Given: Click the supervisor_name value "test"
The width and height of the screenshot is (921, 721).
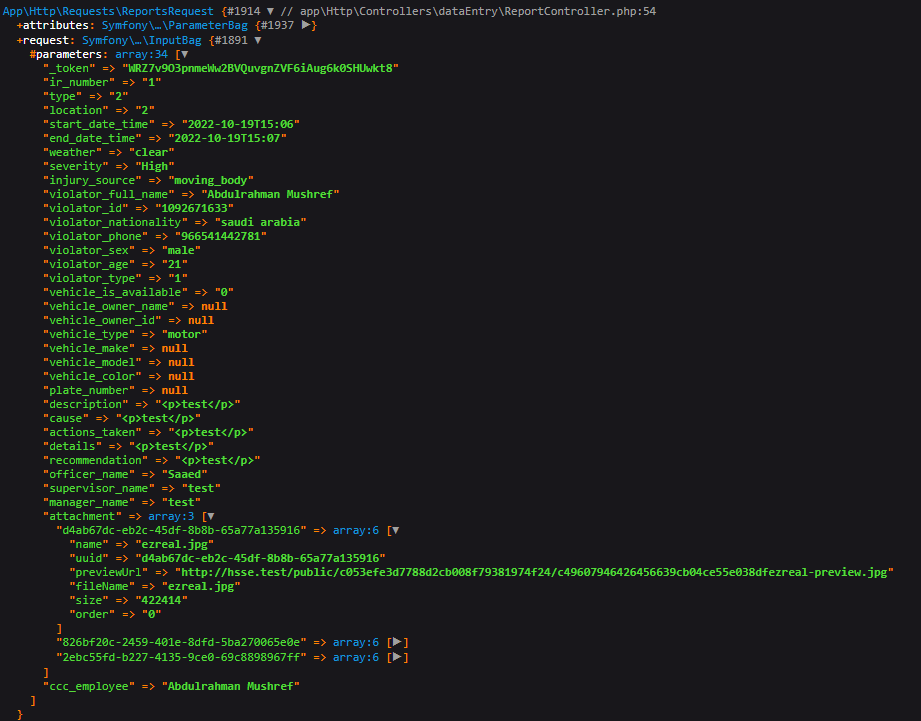Looking at the screenshot, I should tap(201, 488).
